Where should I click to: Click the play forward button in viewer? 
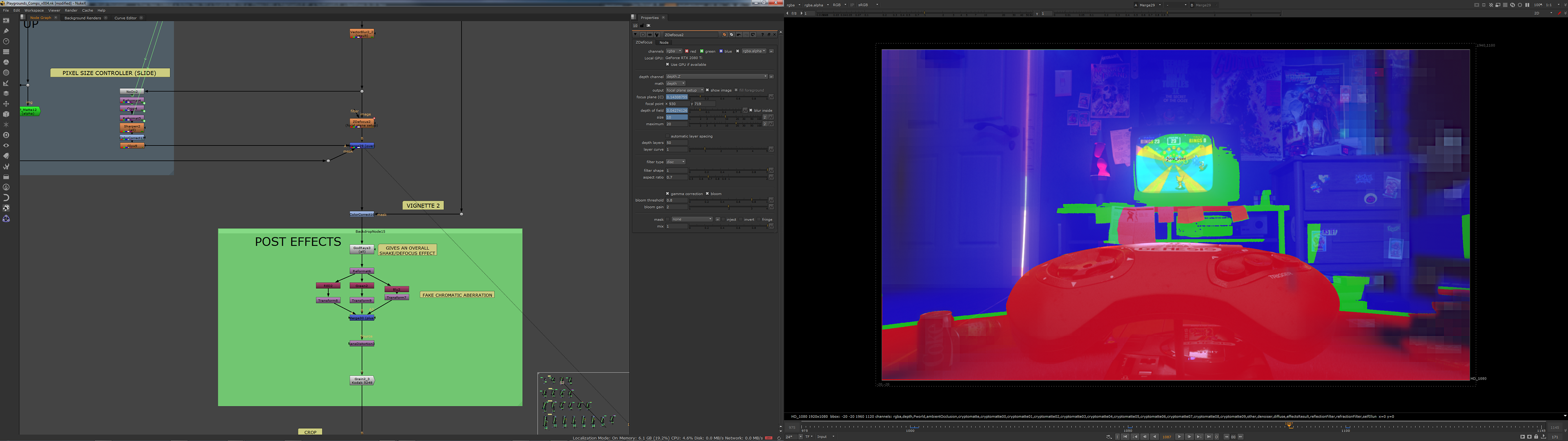coord(1179,437)
